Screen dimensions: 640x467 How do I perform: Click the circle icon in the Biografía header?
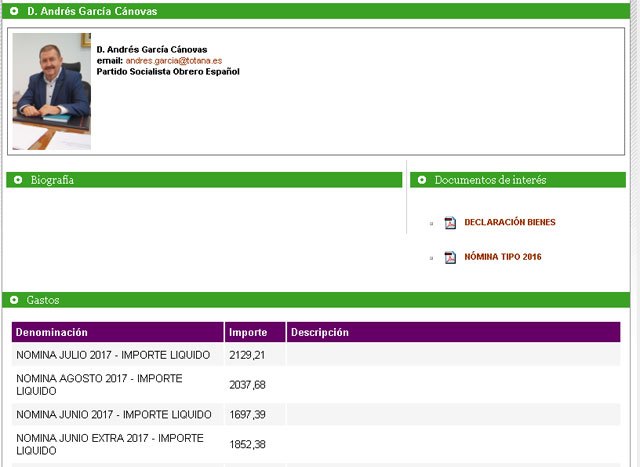(17, 180)
